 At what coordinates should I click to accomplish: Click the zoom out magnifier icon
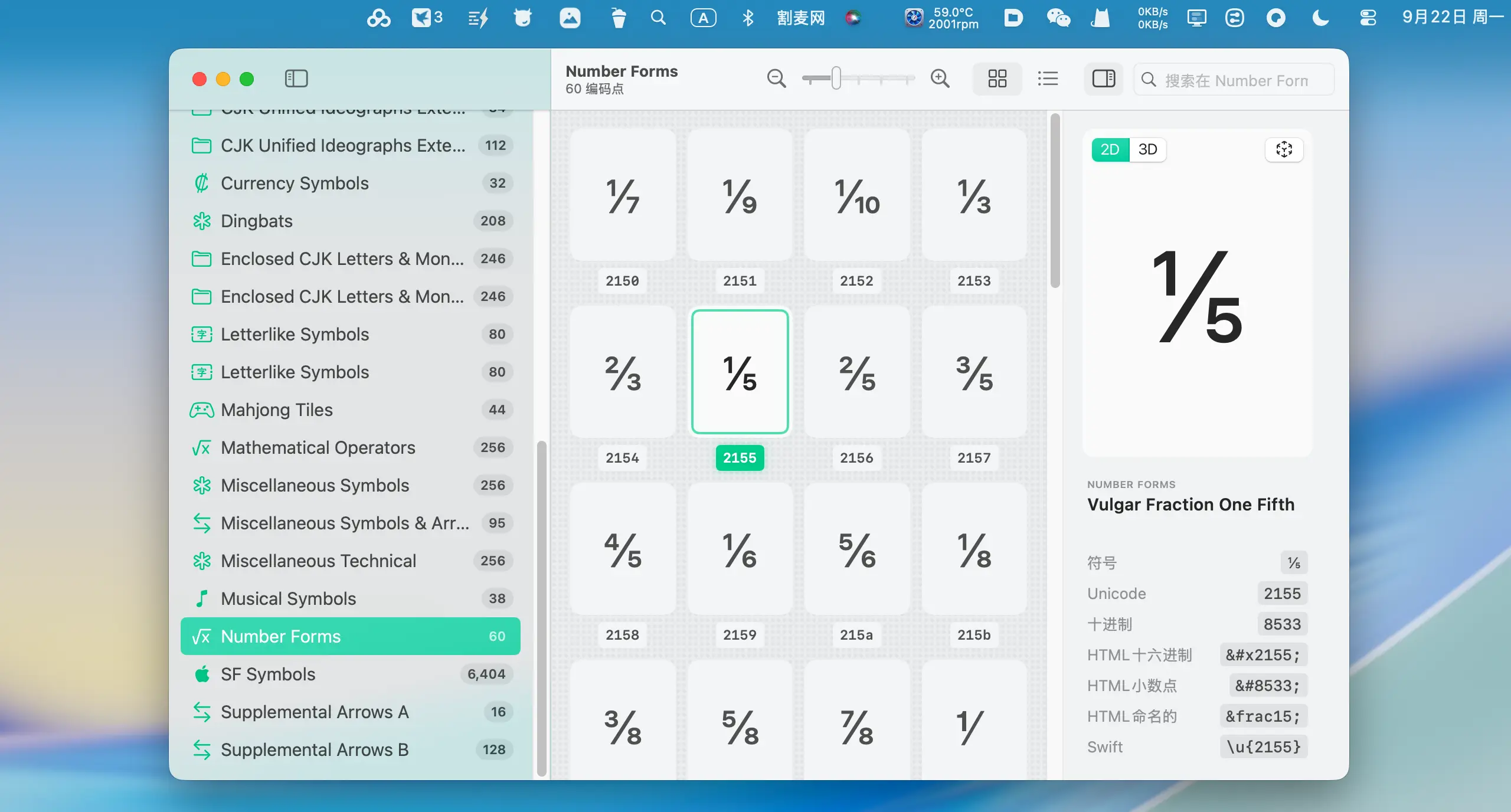(776, 78)
